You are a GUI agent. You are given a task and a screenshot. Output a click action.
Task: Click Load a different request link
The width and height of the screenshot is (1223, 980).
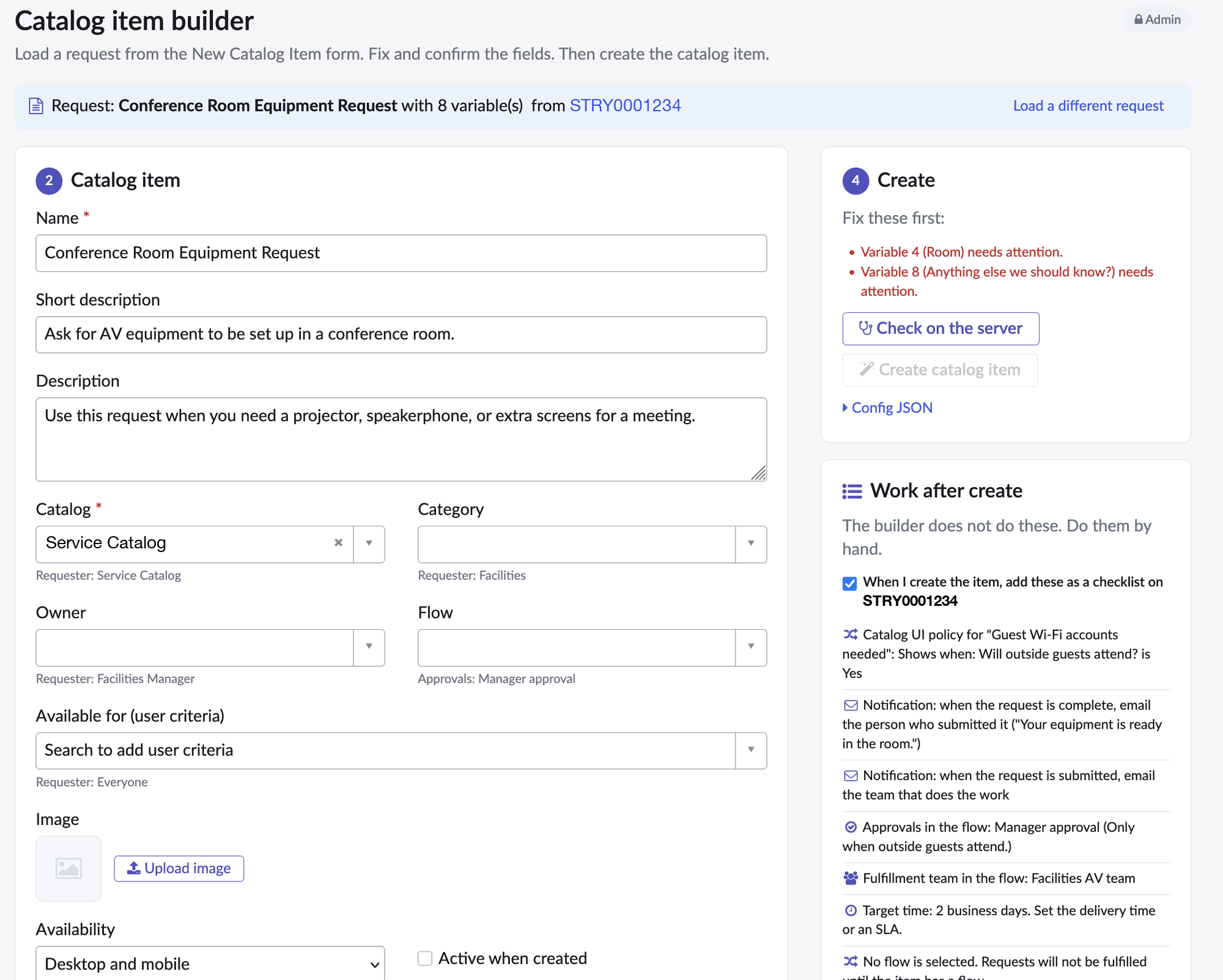[x=1088, y=106]
